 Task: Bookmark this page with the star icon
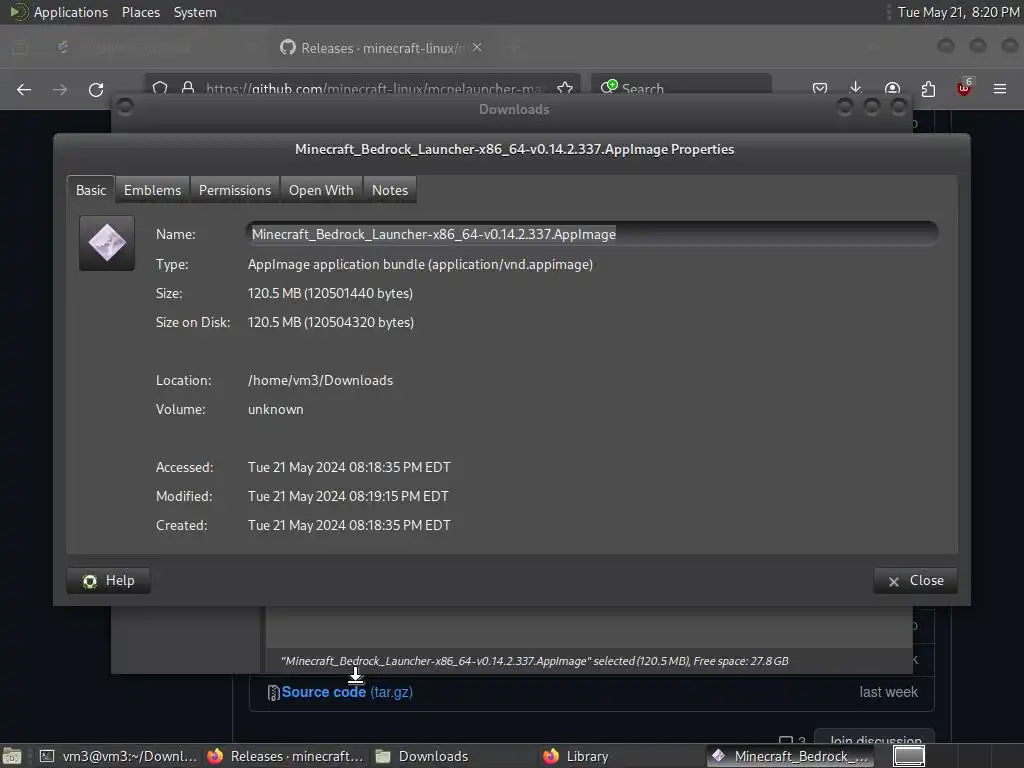tap(565, 88)
